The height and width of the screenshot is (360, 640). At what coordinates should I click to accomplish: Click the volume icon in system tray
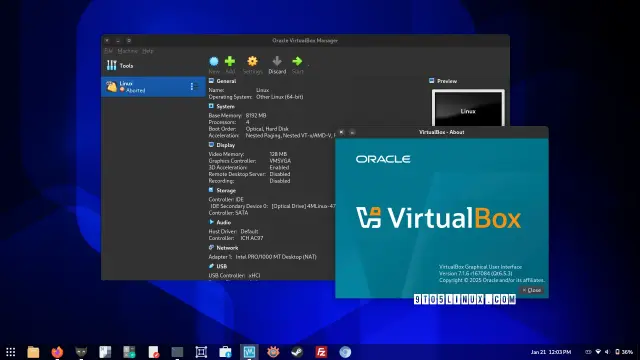coord(607,352)
